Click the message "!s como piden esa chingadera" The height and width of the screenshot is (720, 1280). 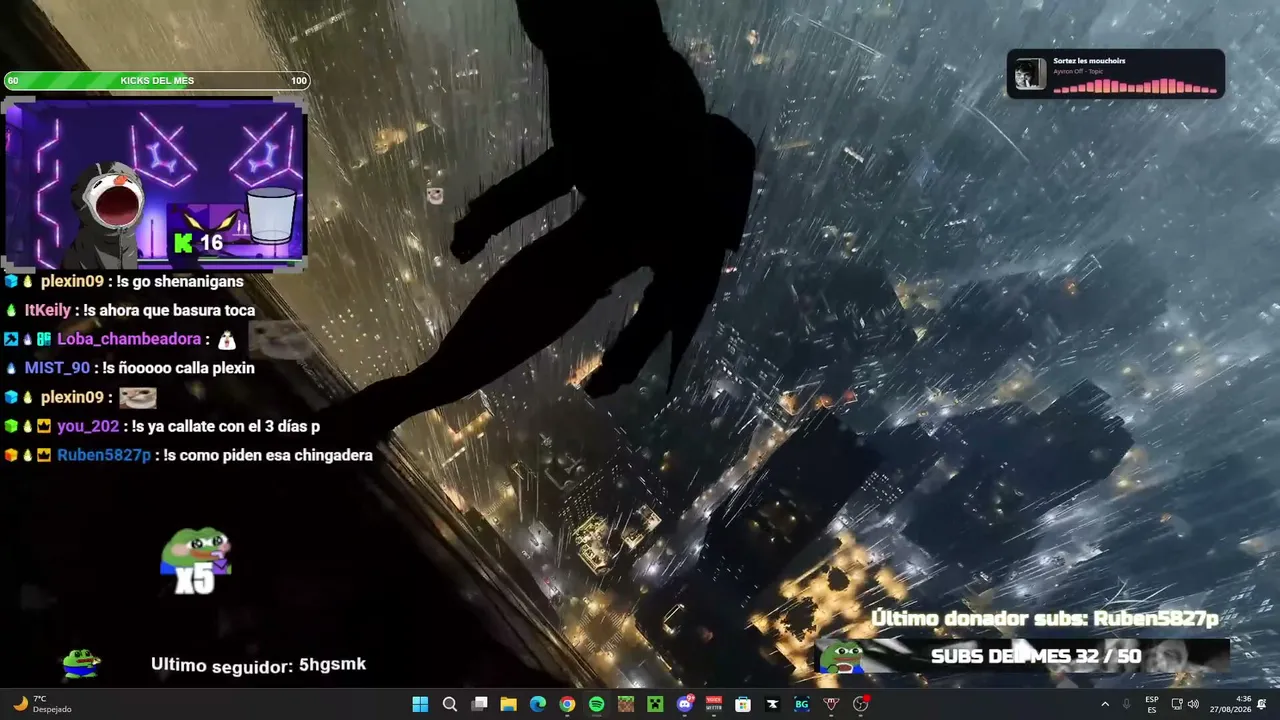[268, 455]
